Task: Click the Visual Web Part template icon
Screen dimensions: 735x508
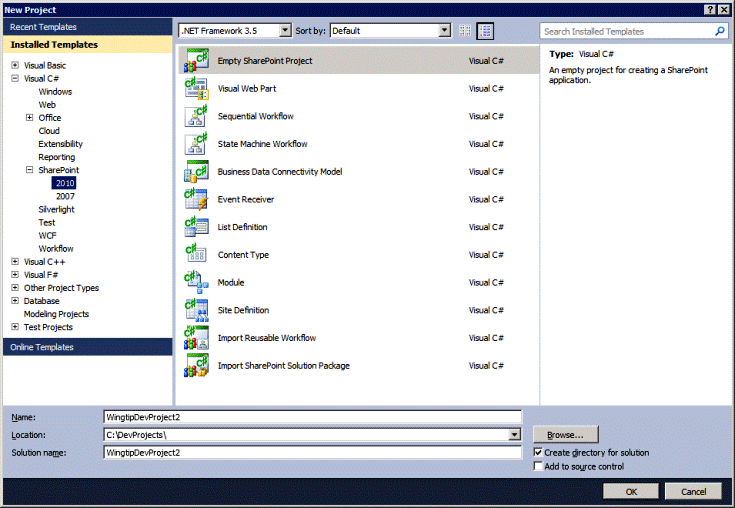Action: pos(196,89)
